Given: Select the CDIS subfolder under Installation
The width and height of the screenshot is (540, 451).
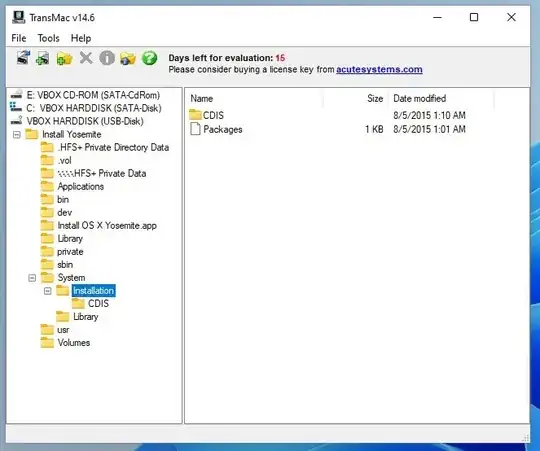Looking at the screenshot, I should pos(98,304).
